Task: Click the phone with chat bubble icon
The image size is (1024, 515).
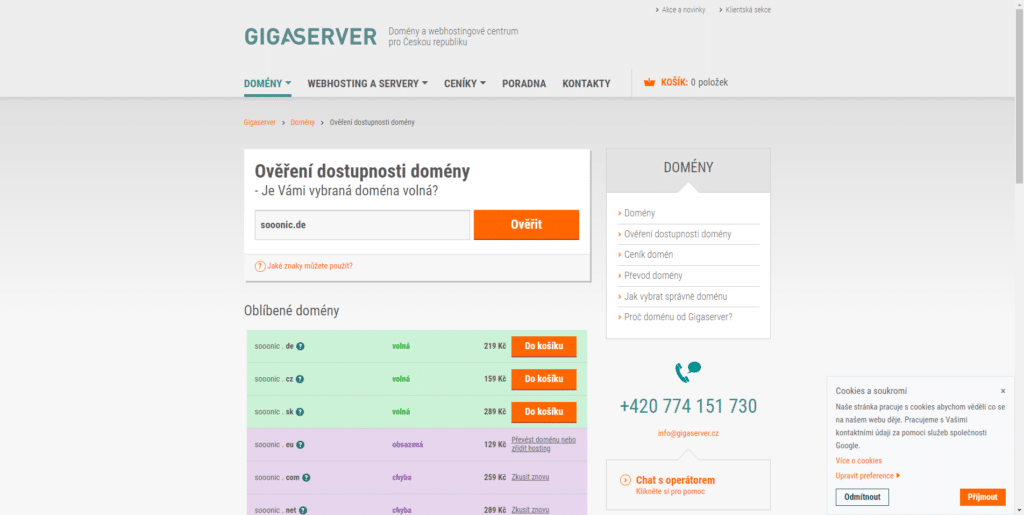Action: [x=688, y=372]
